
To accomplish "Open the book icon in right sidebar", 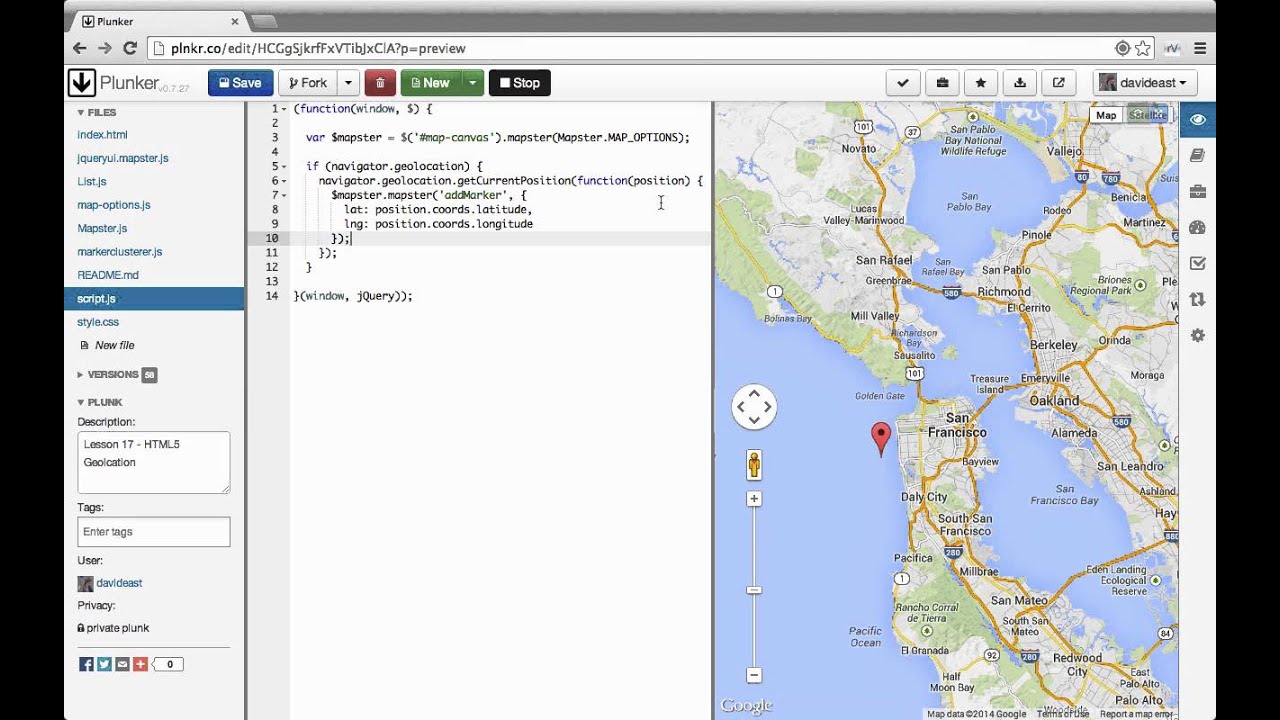I will point(1198,156).
